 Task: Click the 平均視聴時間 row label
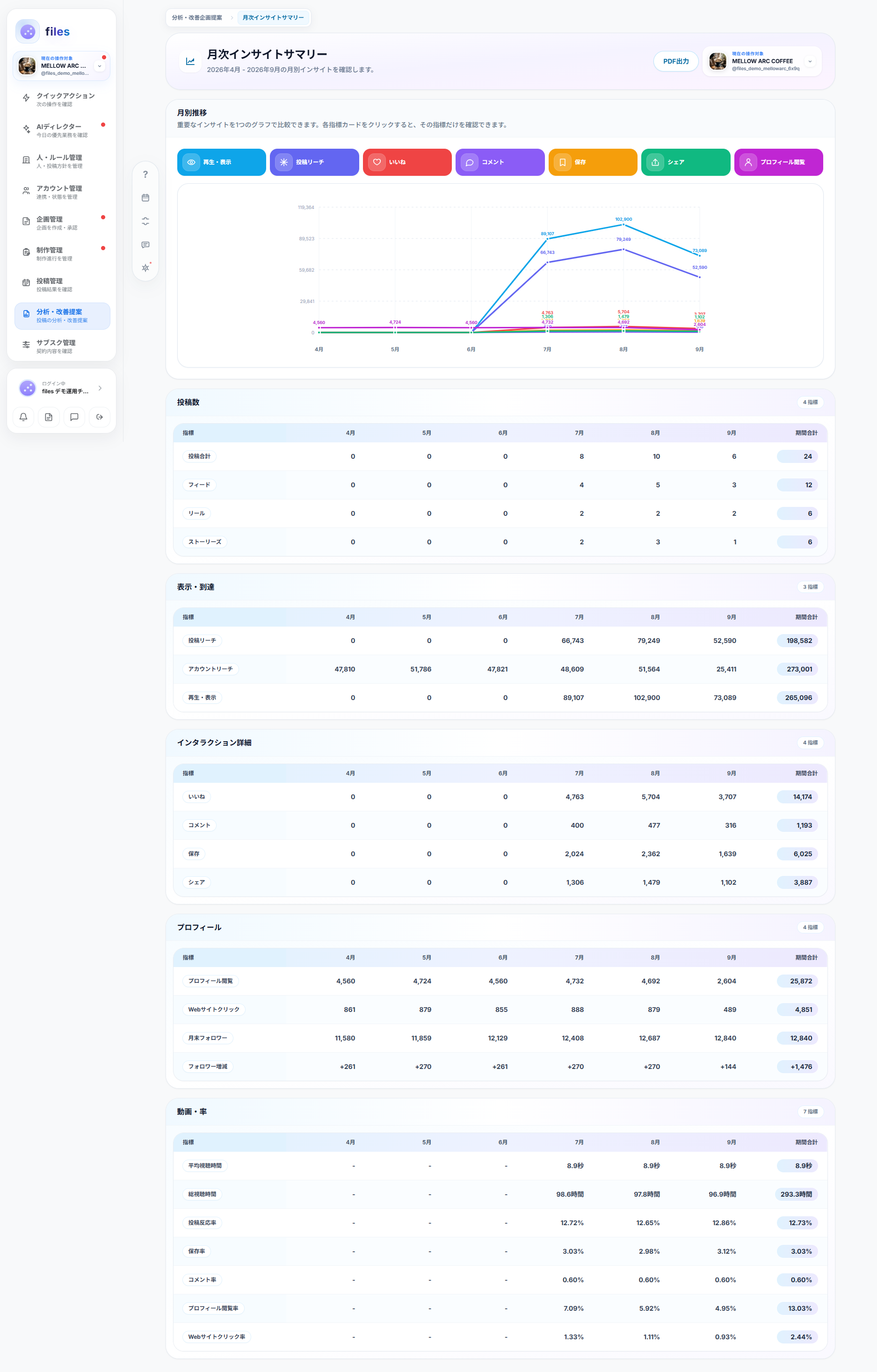click(x=205, y=1166)
